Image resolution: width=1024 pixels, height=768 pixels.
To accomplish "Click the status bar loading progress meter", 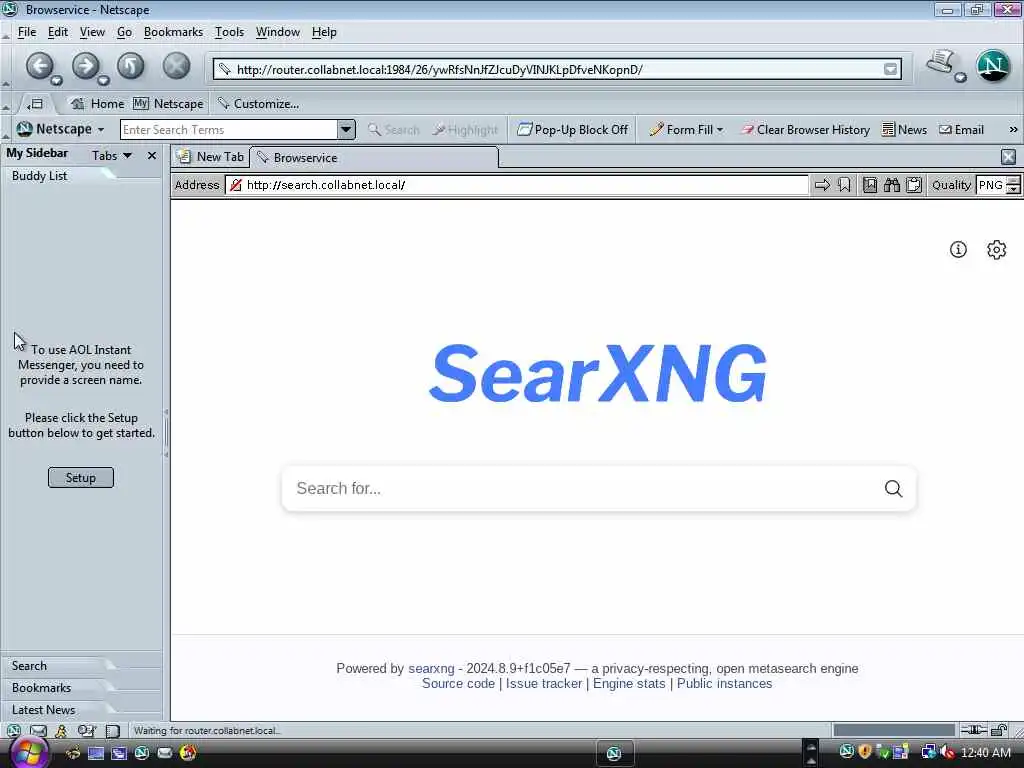I will pos(893,730).
